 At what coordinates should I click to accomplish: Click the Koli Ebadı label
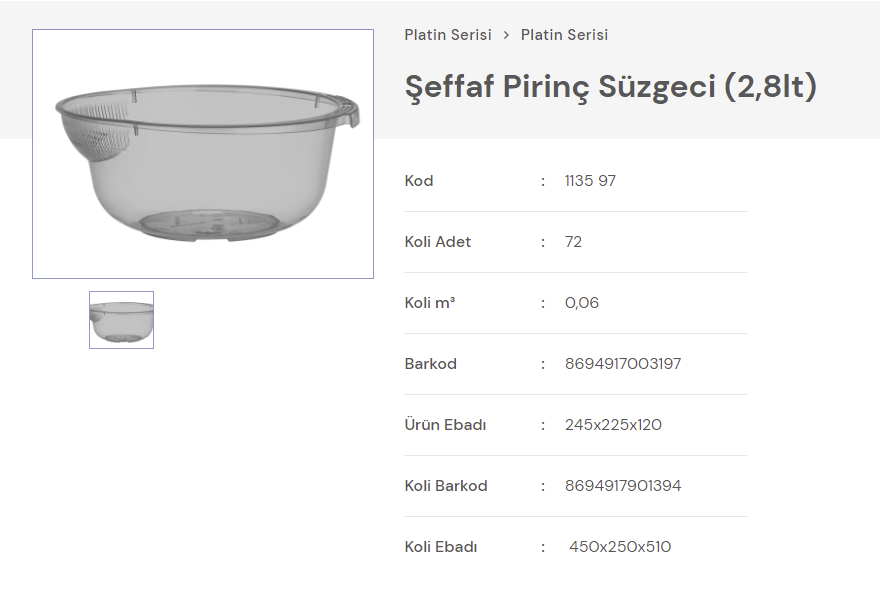click(441, 547)
